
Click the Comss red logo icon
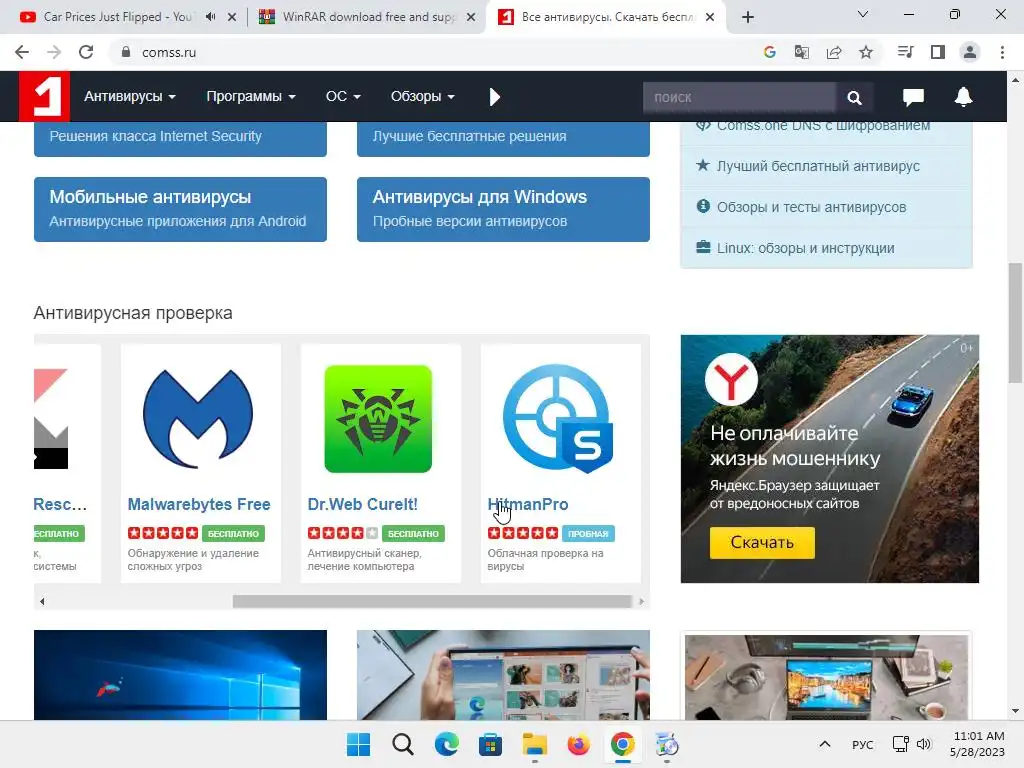pyautogui.click(x=44, y=97)
